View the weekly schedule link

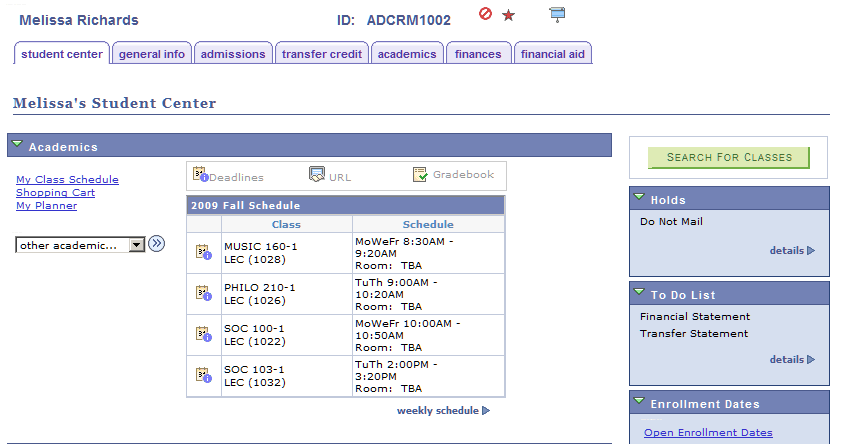click(438, 411)
